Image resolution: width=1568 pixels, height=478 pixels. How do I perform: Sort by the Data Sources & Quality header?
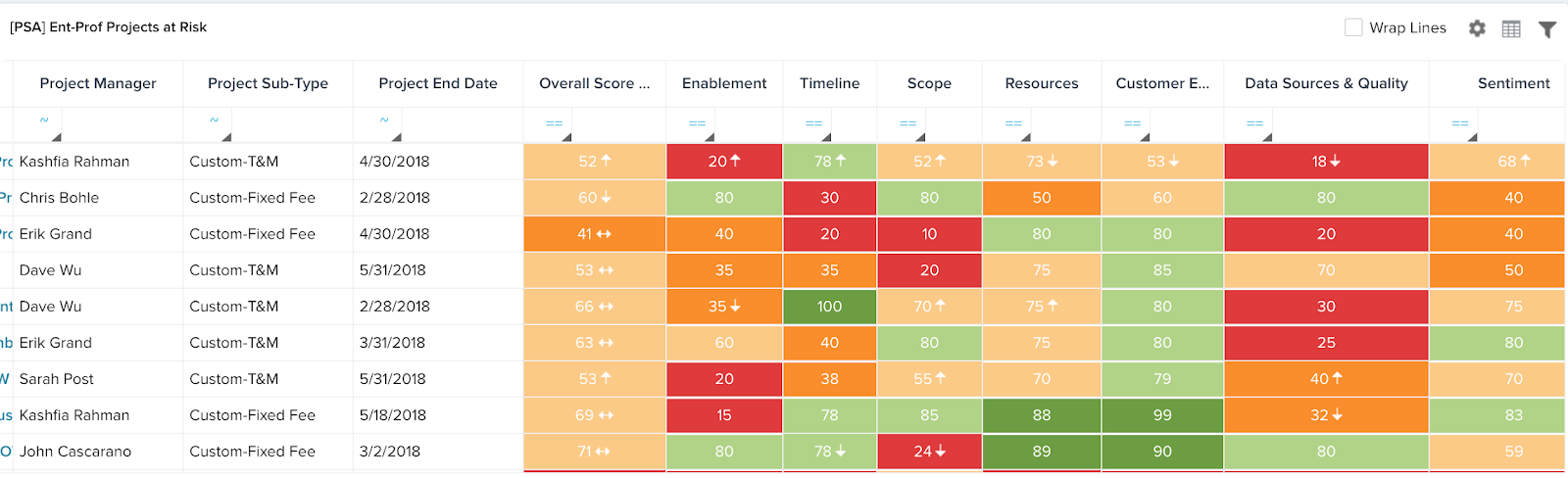[x=1326, y=83]
